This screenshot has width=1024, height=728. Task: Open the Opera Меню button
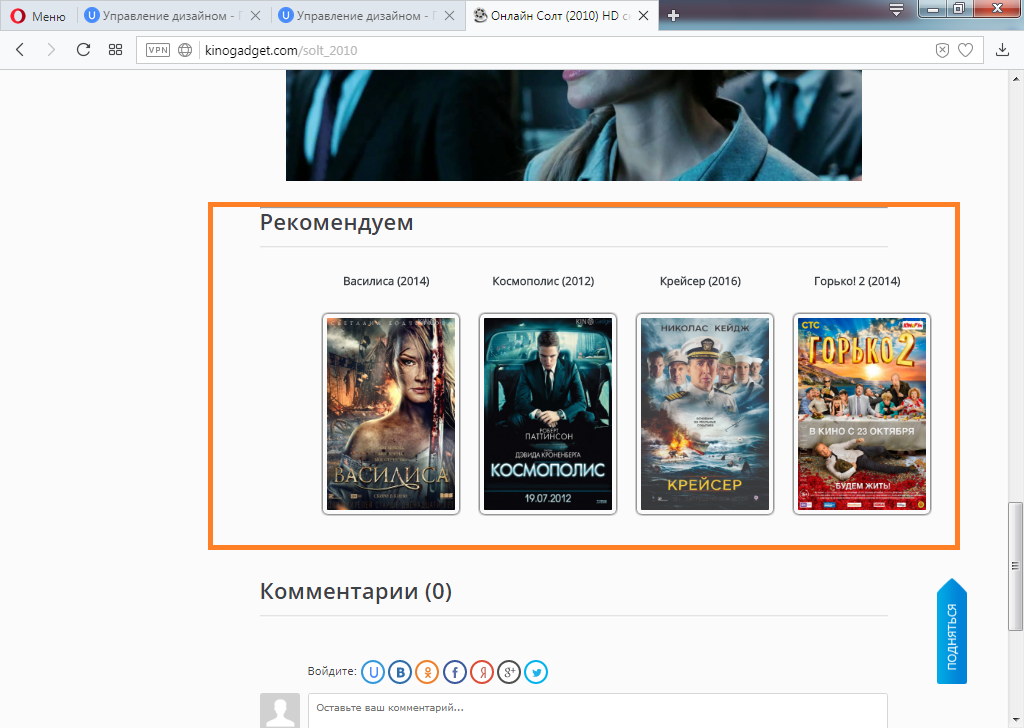[38, 16]
